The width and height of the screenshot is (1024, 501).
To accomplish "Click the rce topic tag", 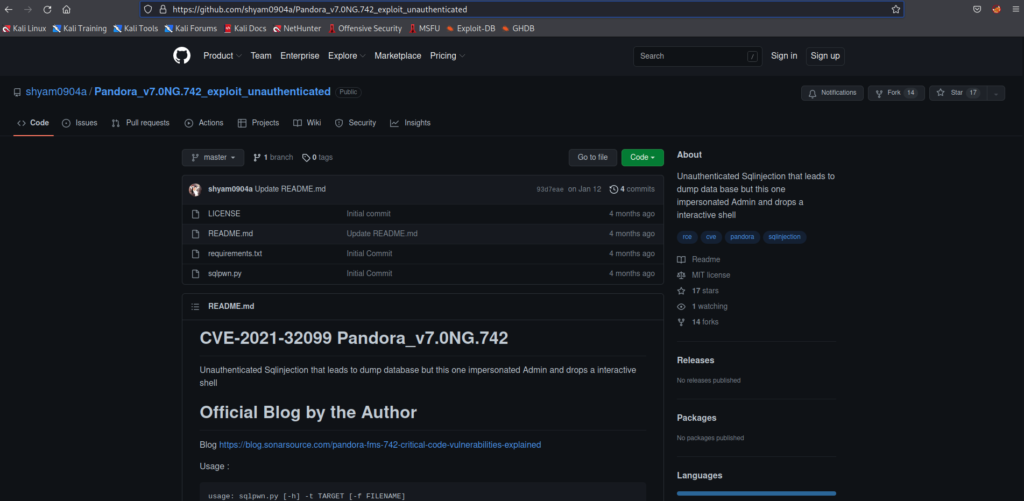I will (x=687, y=237).
